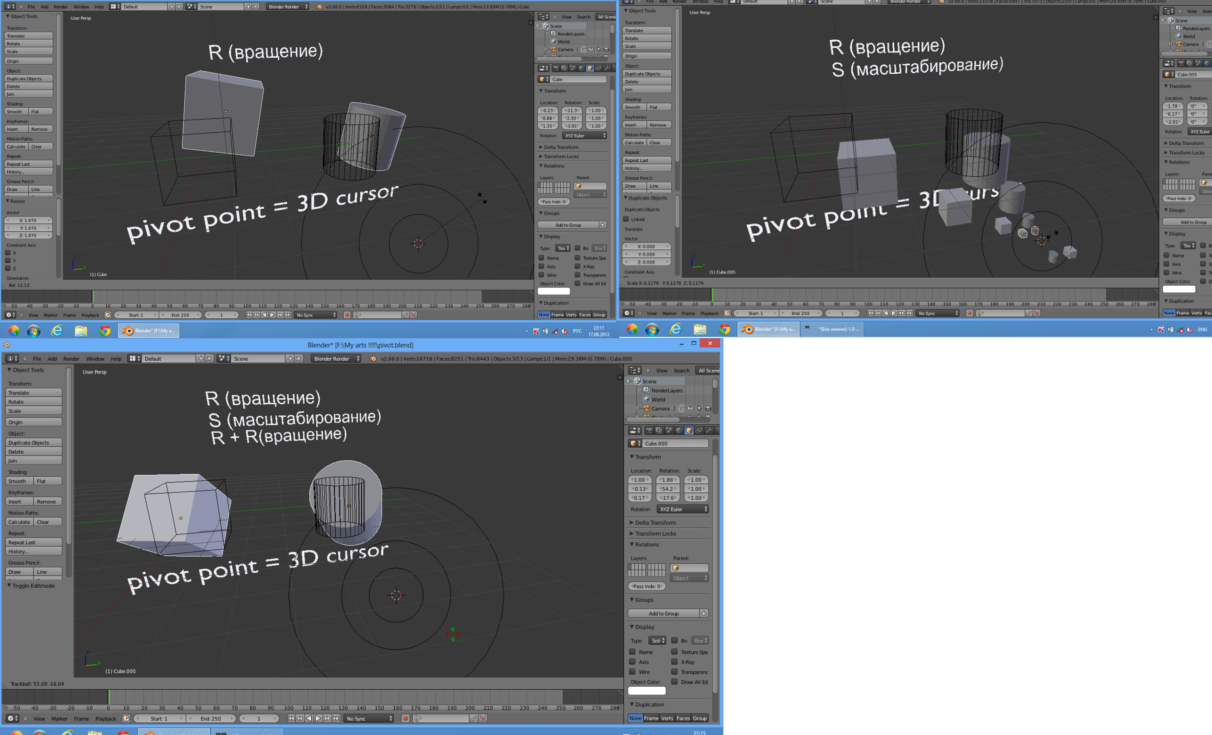This screenshot has width=1212, height=735.
Task: Click the cube object icon next to Cube.000 name field
Action: tap(633, 443)
